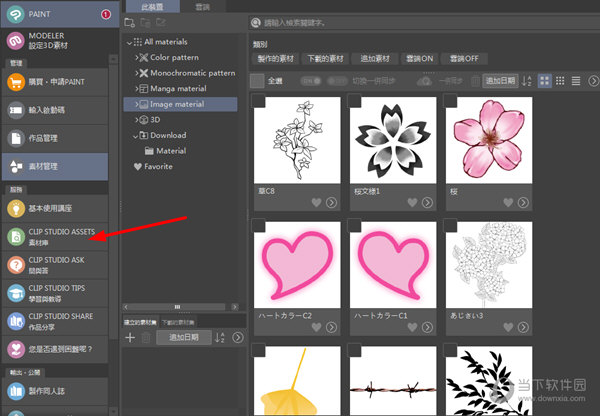Filter by 下載的素材 category

click(326, 59)
